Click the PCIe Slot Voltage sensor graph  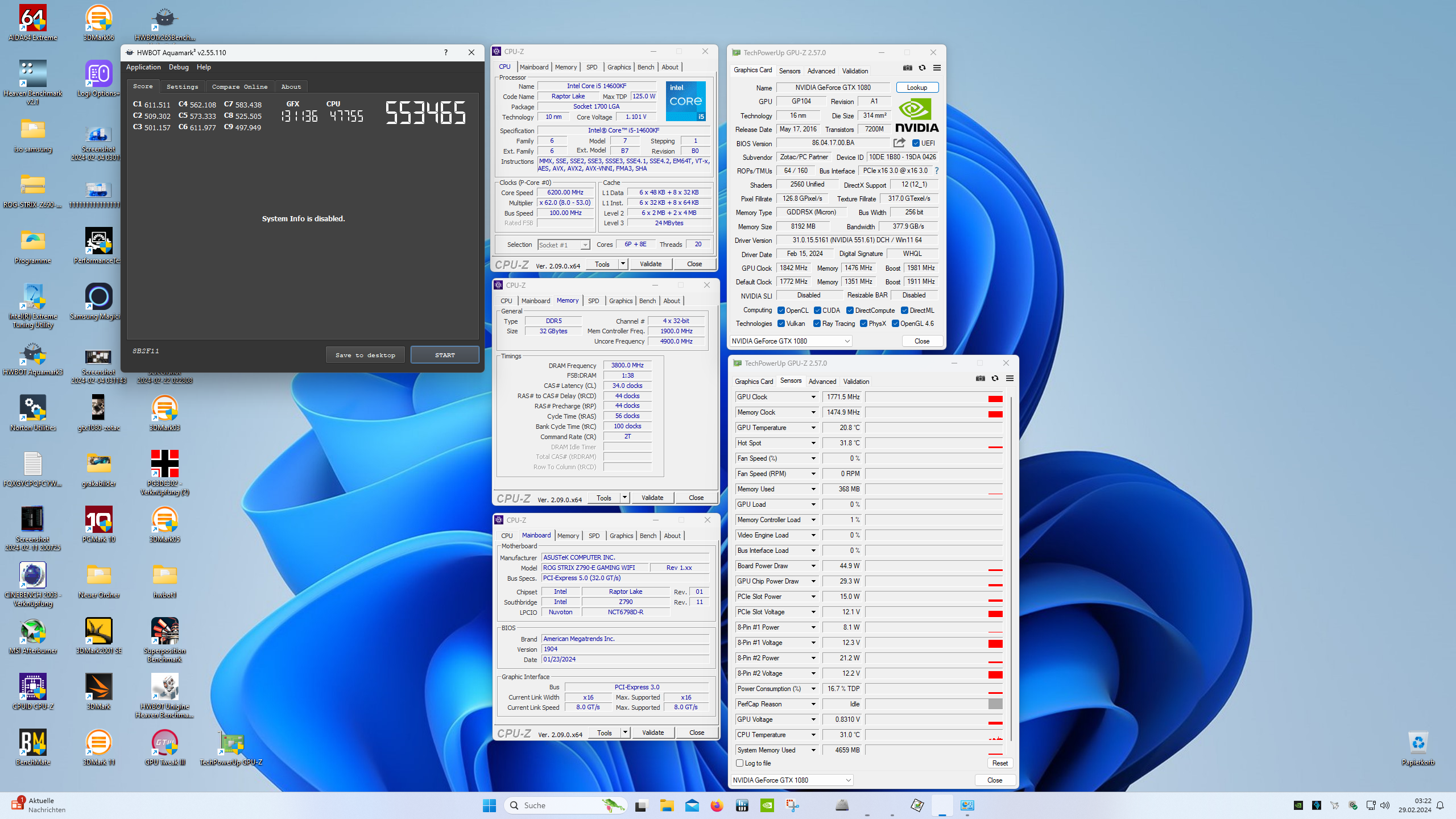pyautogui.click(x=934, y=612)
